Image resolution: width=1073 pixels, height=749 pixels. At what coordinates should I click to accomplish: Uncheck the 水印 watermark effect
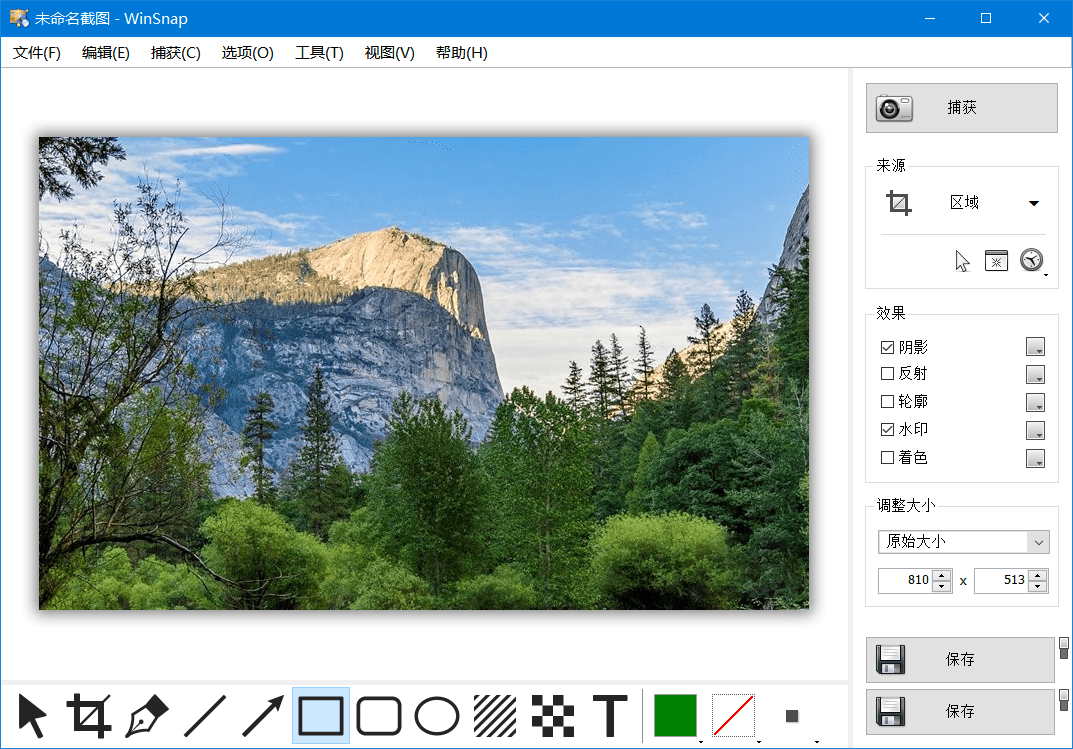click(888, 429)
